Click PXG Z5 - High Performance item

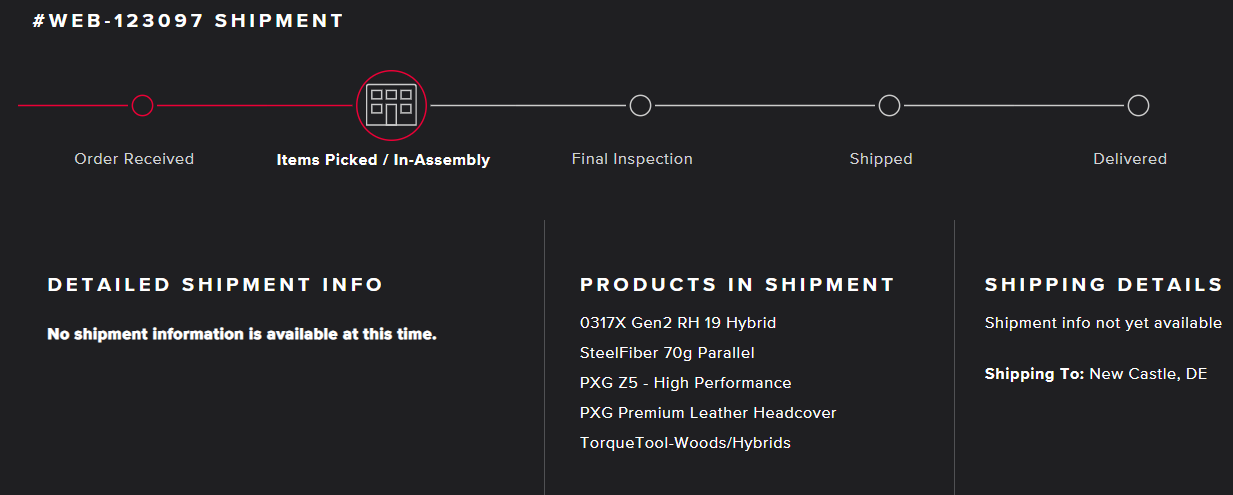point(685,383)
